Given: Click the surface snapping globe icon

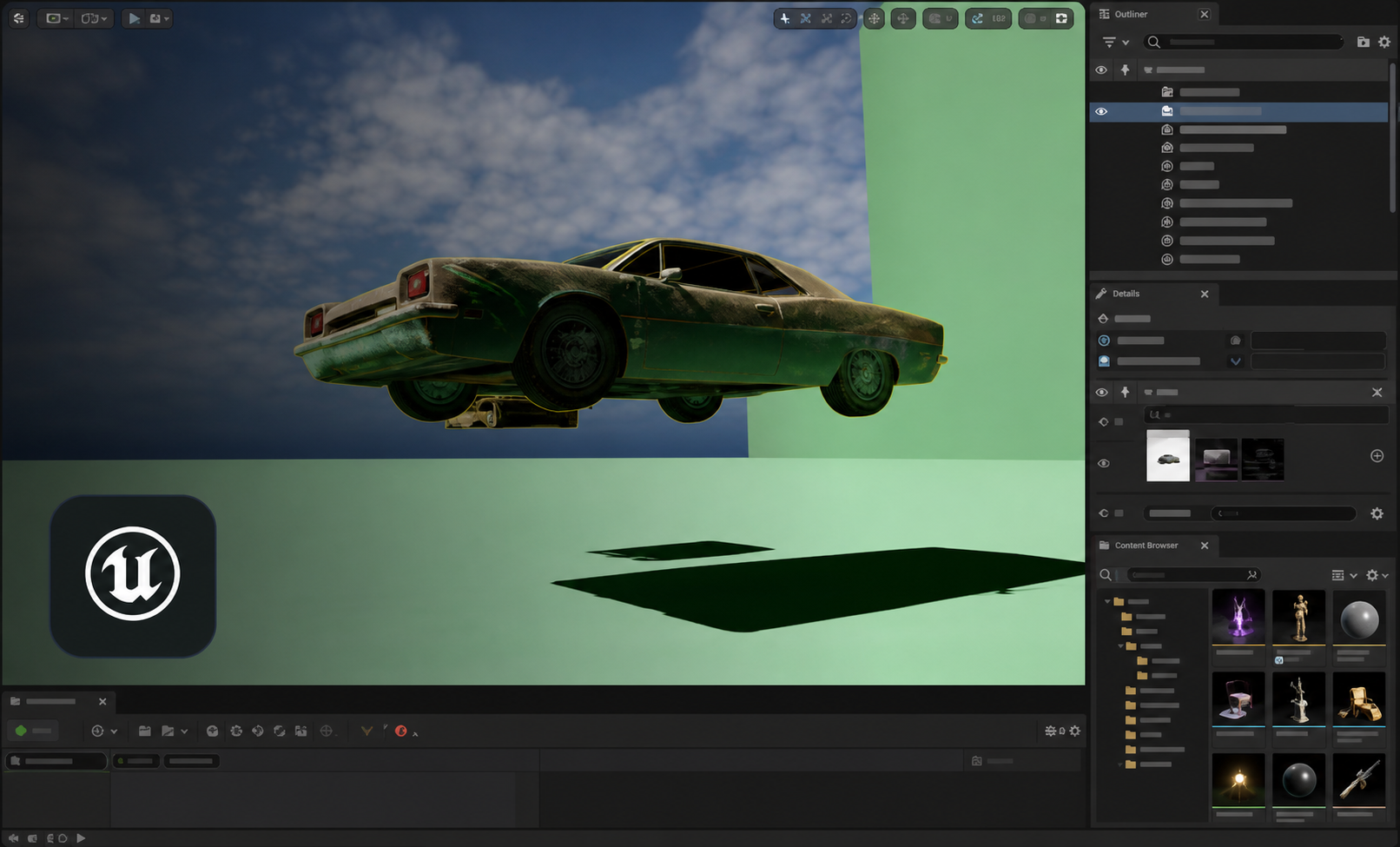Looking at the screenshot, I should pyautogui.click(x=875, y=18).
